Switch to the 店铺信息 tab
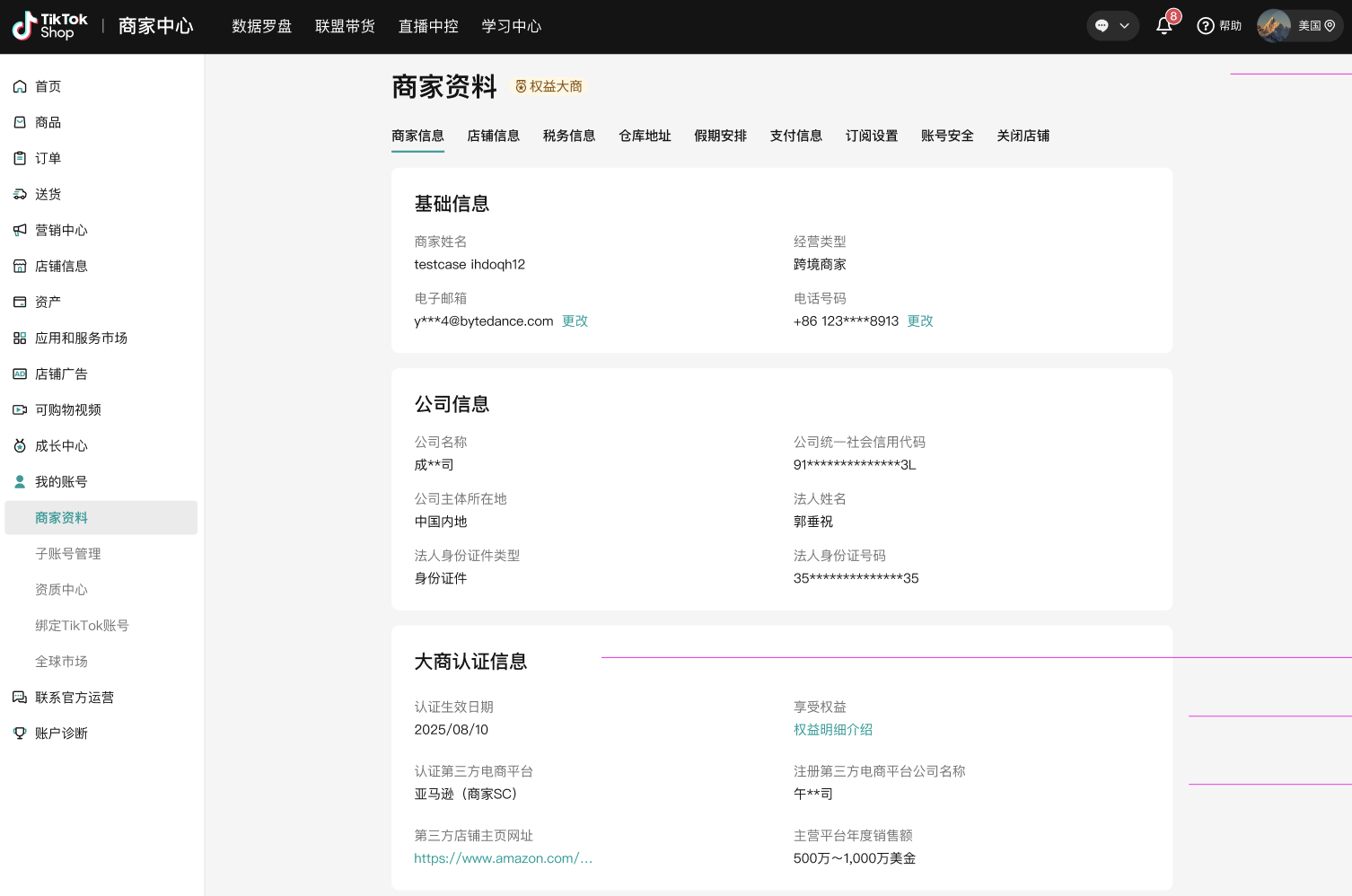Image resolution: width=1352 pixels, height=896 pixels. click(494, 136)
